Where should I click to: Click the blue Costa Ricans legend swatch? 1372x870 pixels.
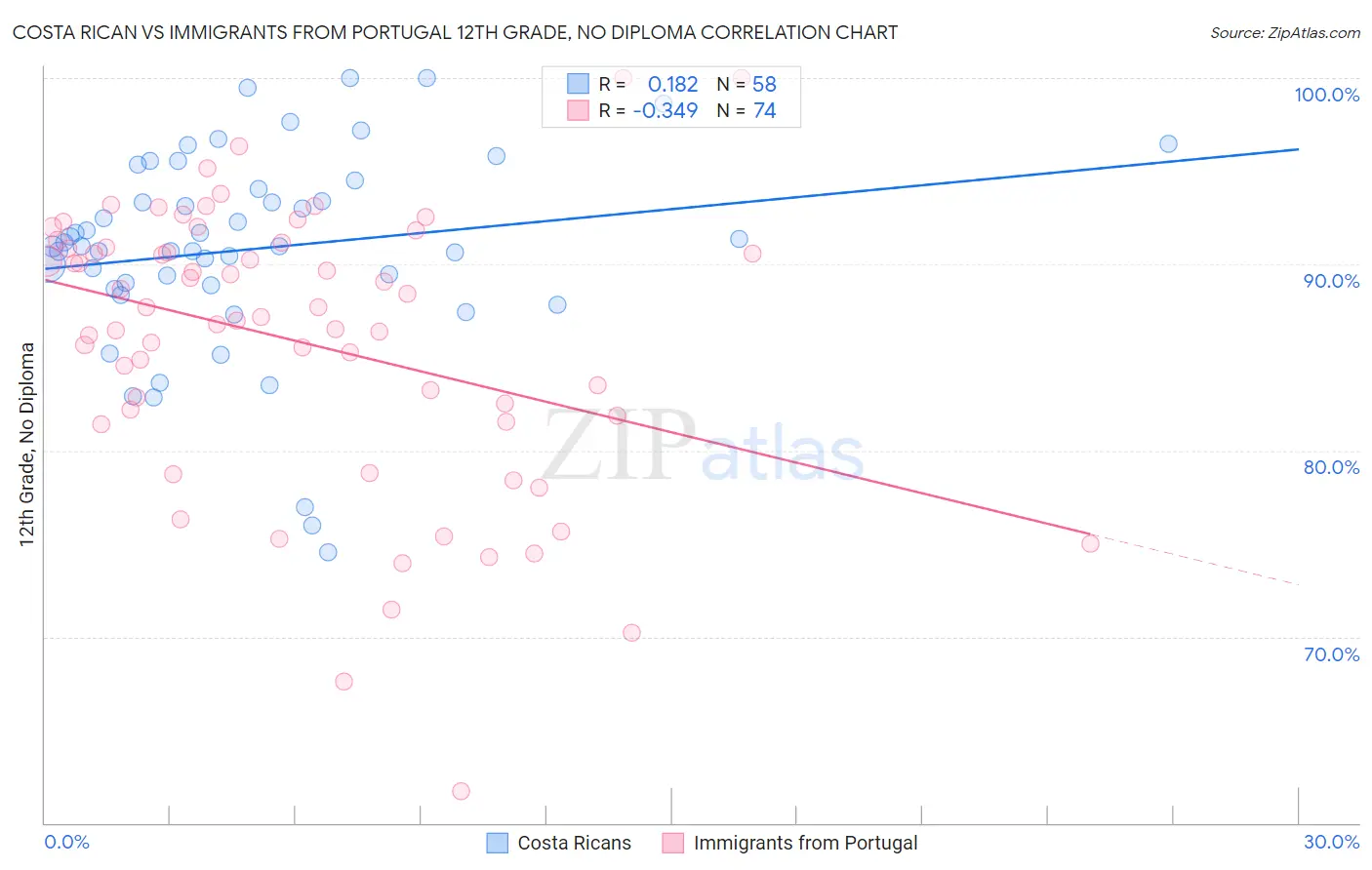click(498, 843)
